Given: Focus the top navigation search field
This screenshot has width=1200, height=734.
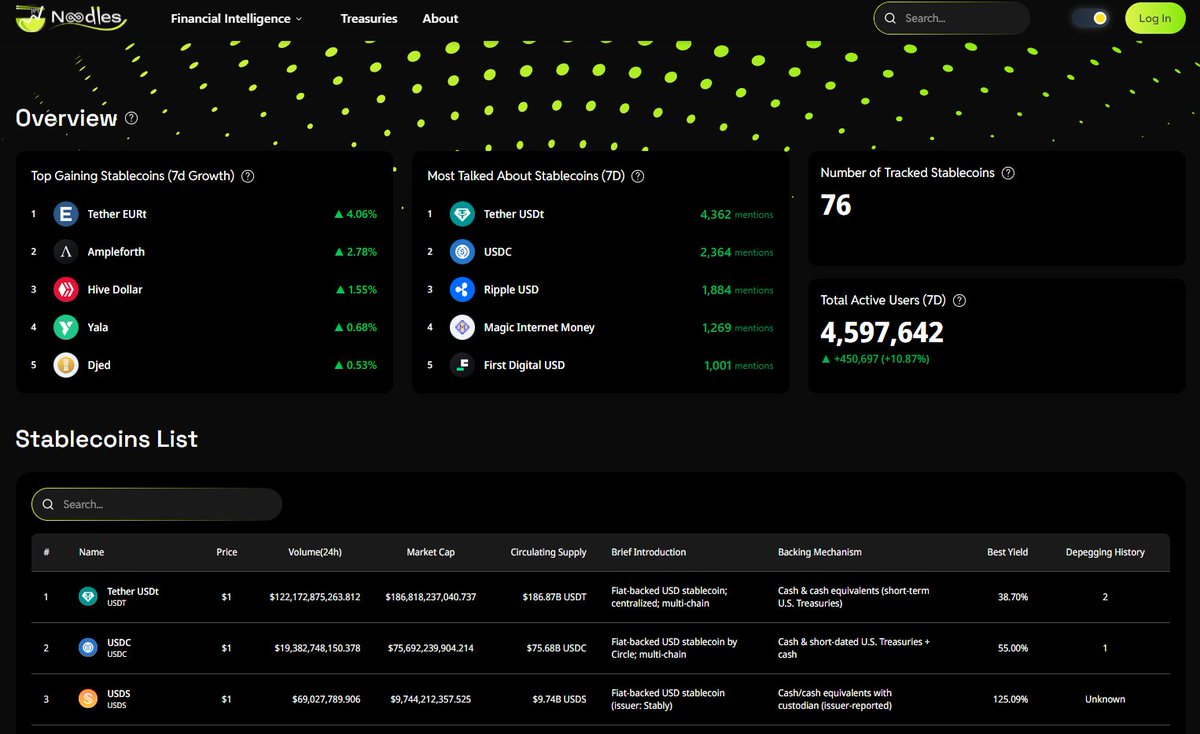Looking at the screenshot, I should 951,18.
